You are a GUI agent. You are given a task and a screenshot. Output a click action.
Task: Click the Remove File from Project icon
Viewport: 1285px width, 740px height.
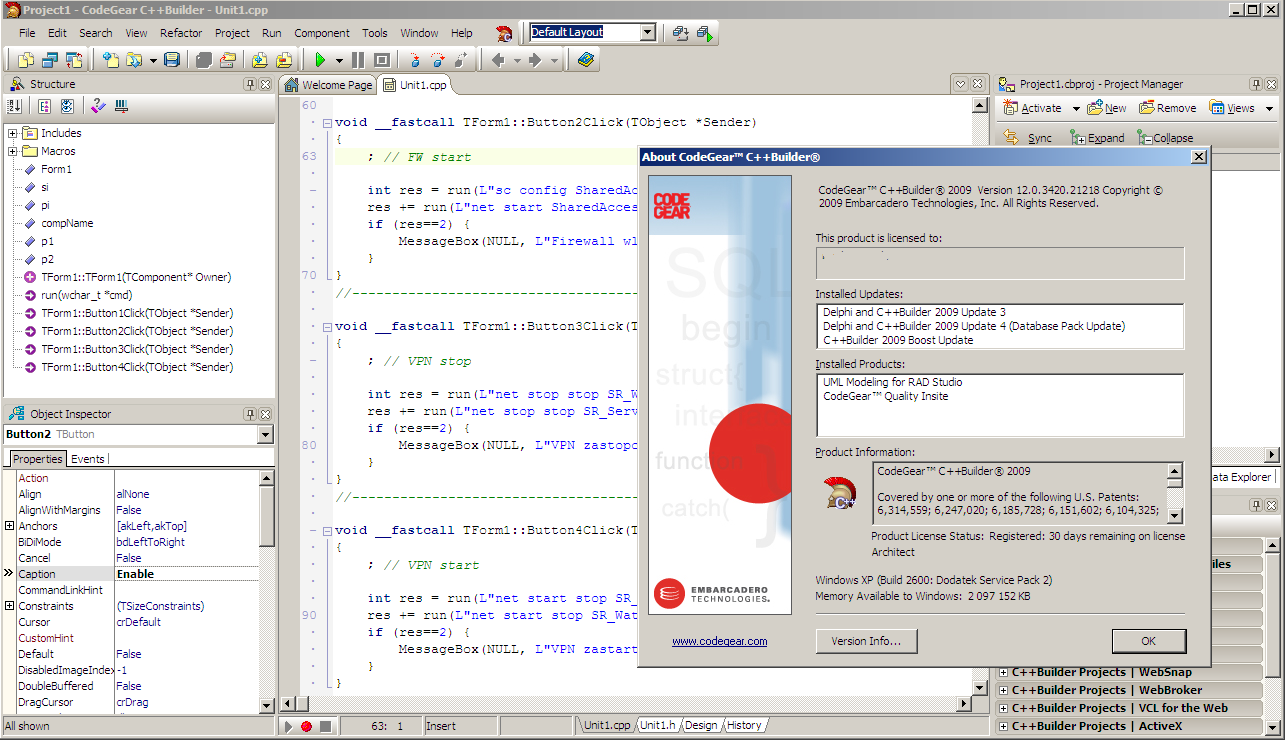(284, 60)
